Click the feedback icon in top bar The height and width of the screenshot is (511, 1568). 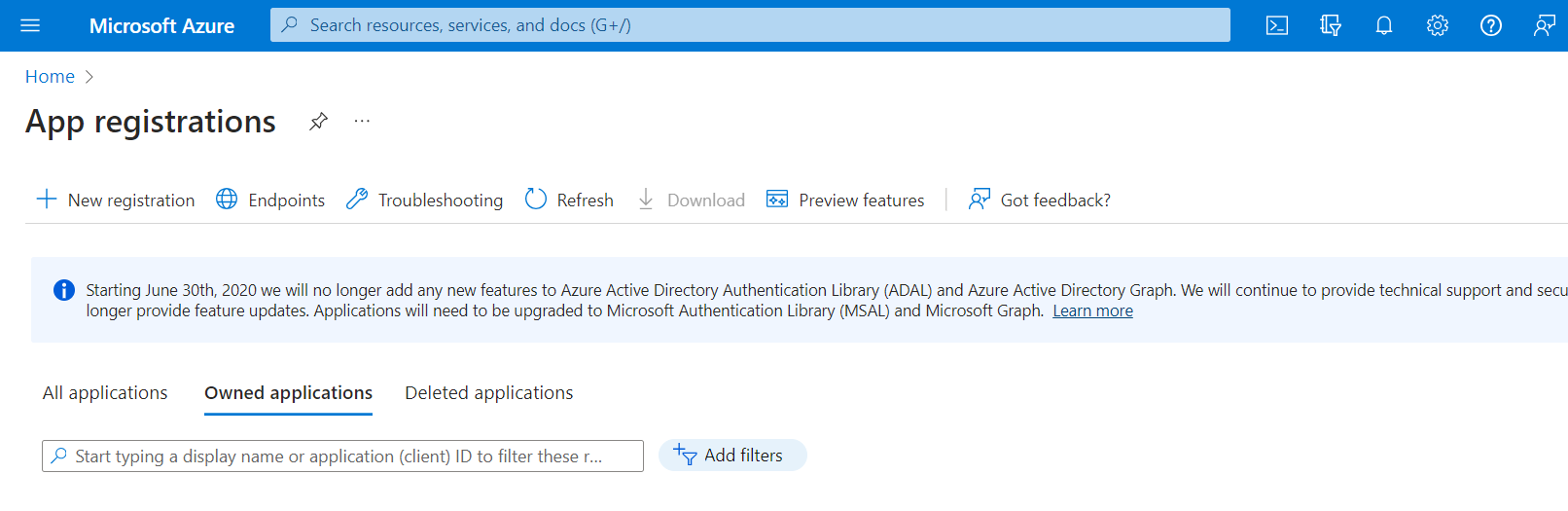tap(1544, 25)
